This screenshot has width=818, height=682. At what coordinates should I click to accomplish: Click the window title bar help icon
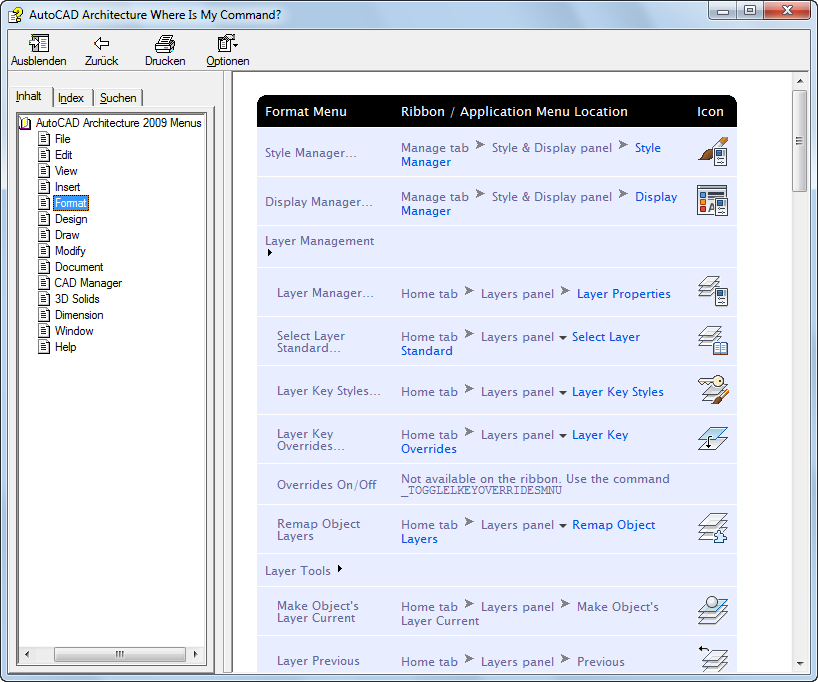(16, 15)
